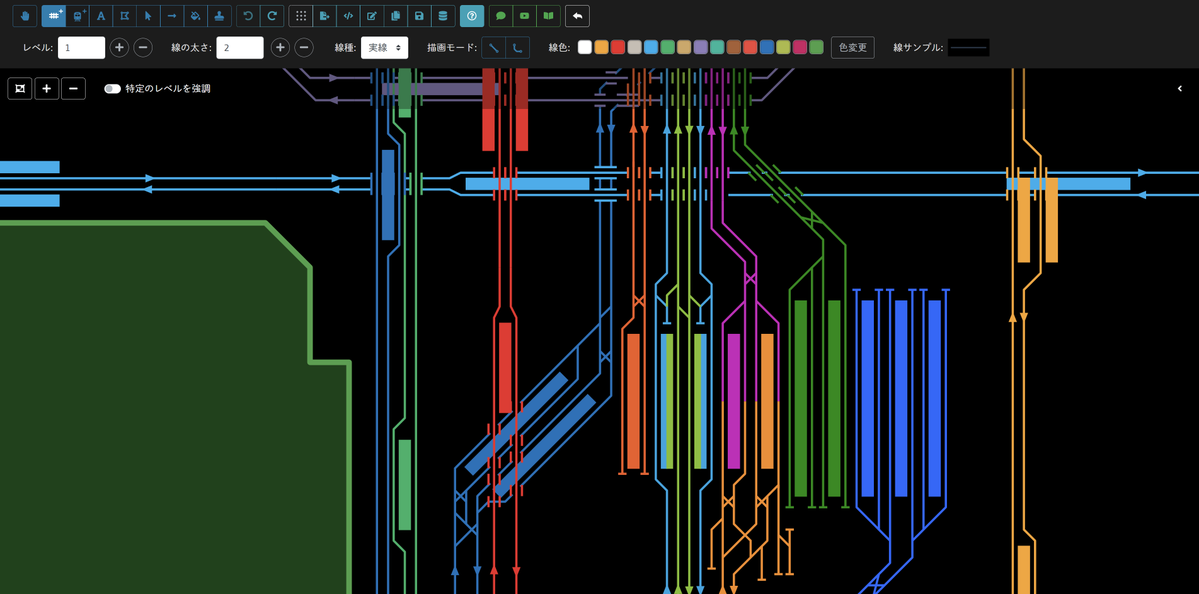Pick the orange line color swatch
Screen dimensions: 1199x594
click(x=601, y=47)
